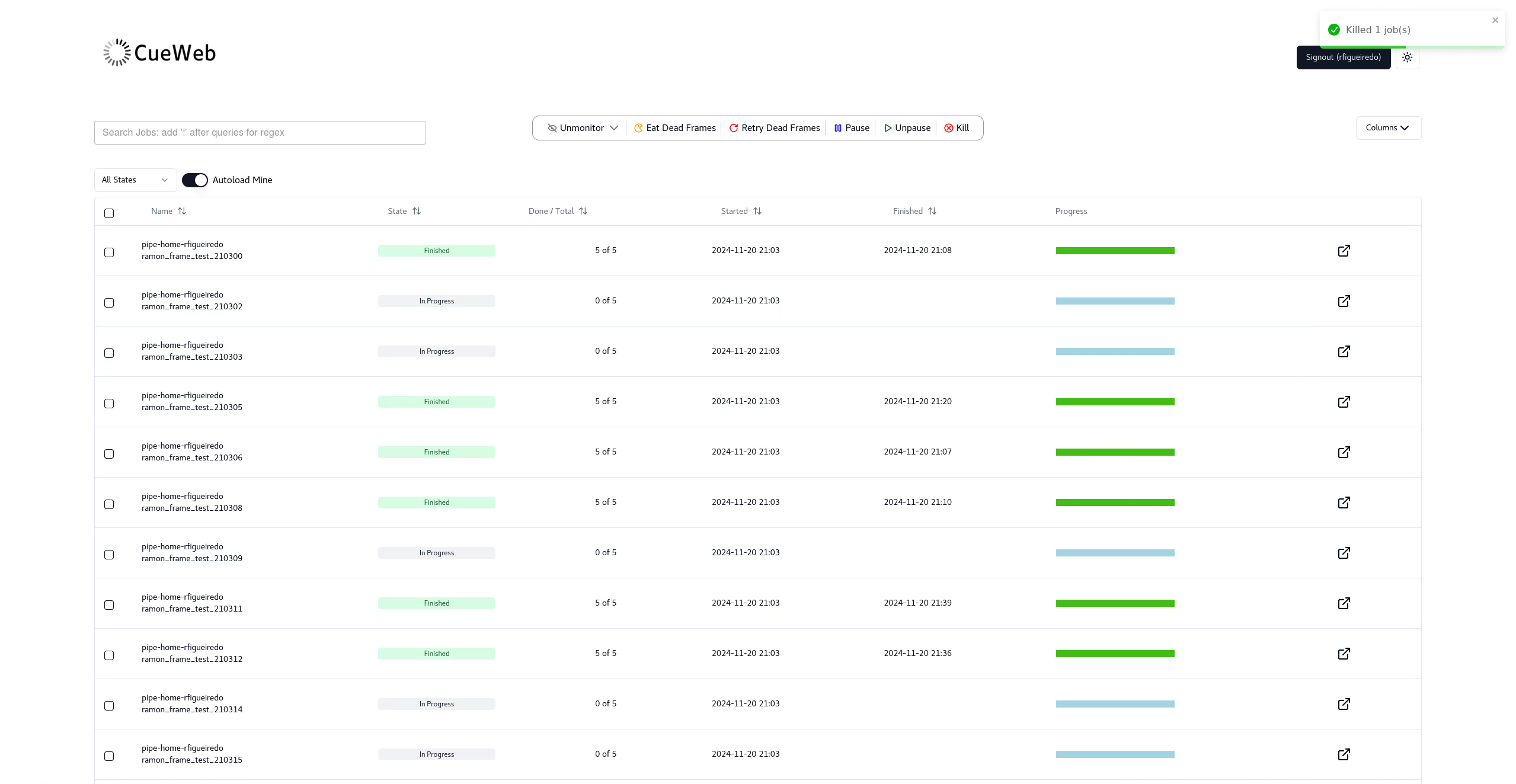This screenshot has width=1516, height=784.
Task: Select all jobs header checkbox
Action: pos(109,213)
